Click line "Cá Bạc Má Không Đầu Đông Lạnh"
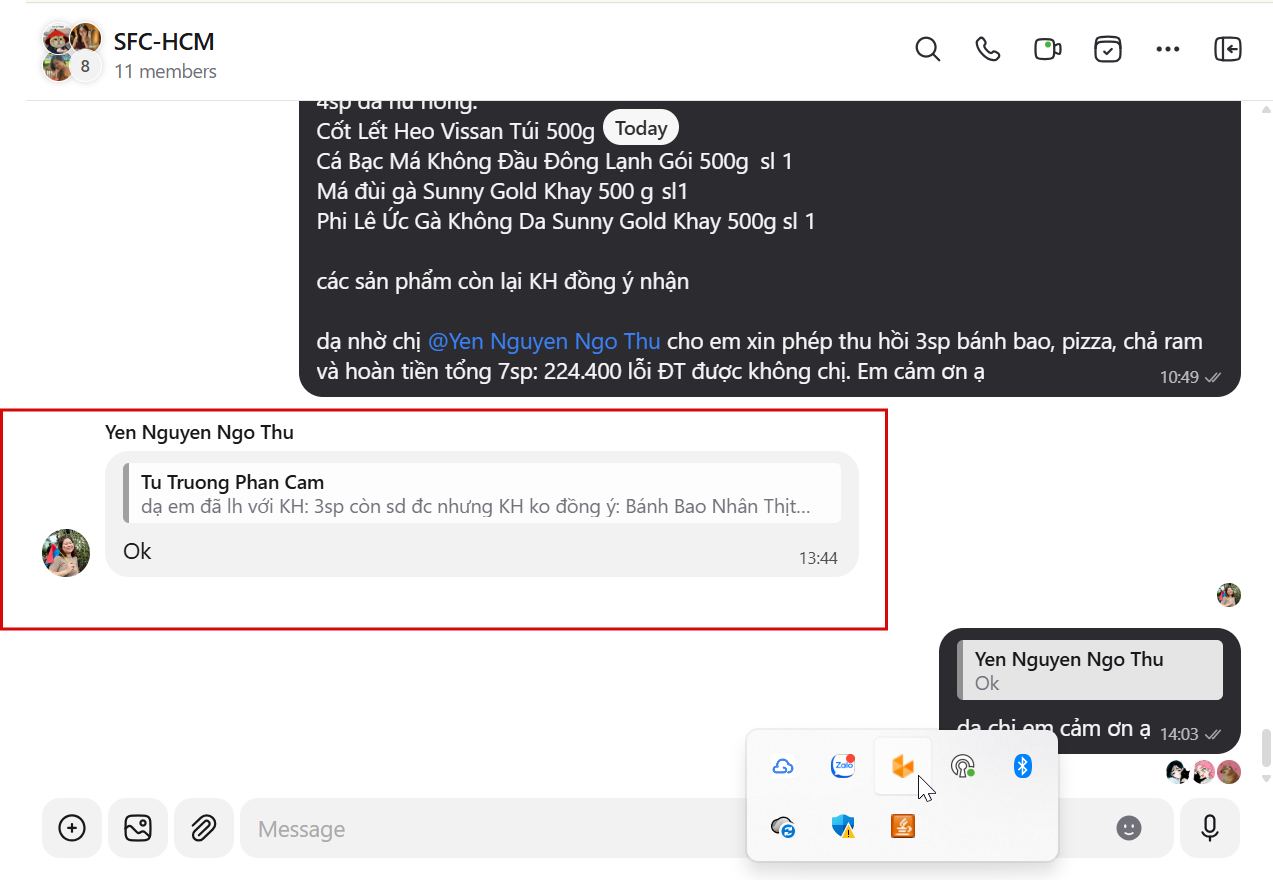The width and height of the screenshot is (1273, 880). tap(554, 161)
